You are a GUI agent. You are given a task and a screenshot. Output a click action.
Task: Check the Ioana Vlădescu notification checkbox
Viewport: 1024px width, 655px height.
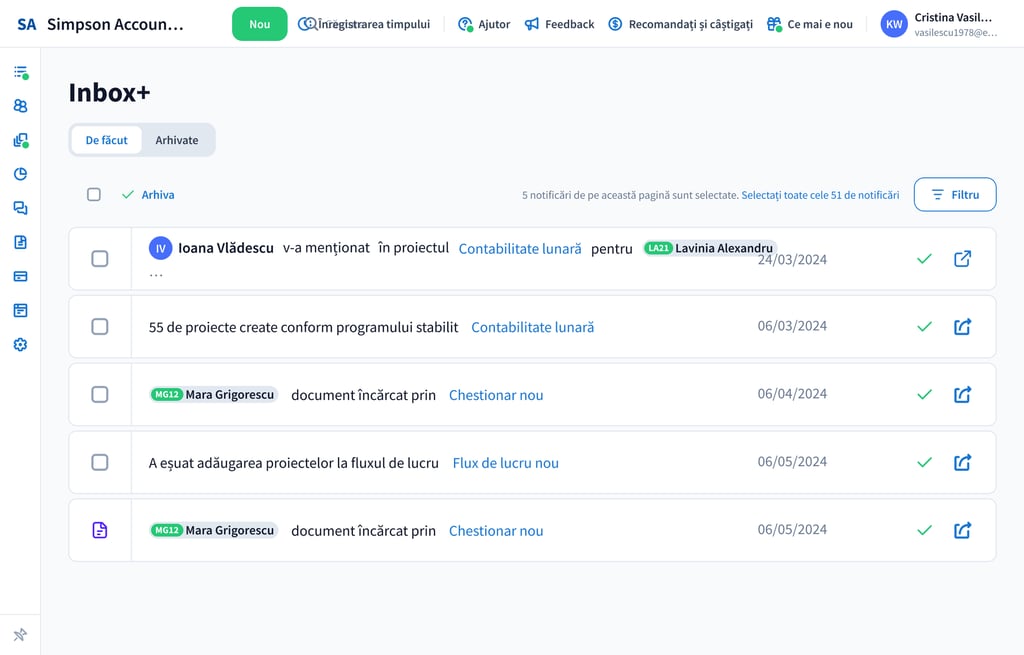click(100, 259)
